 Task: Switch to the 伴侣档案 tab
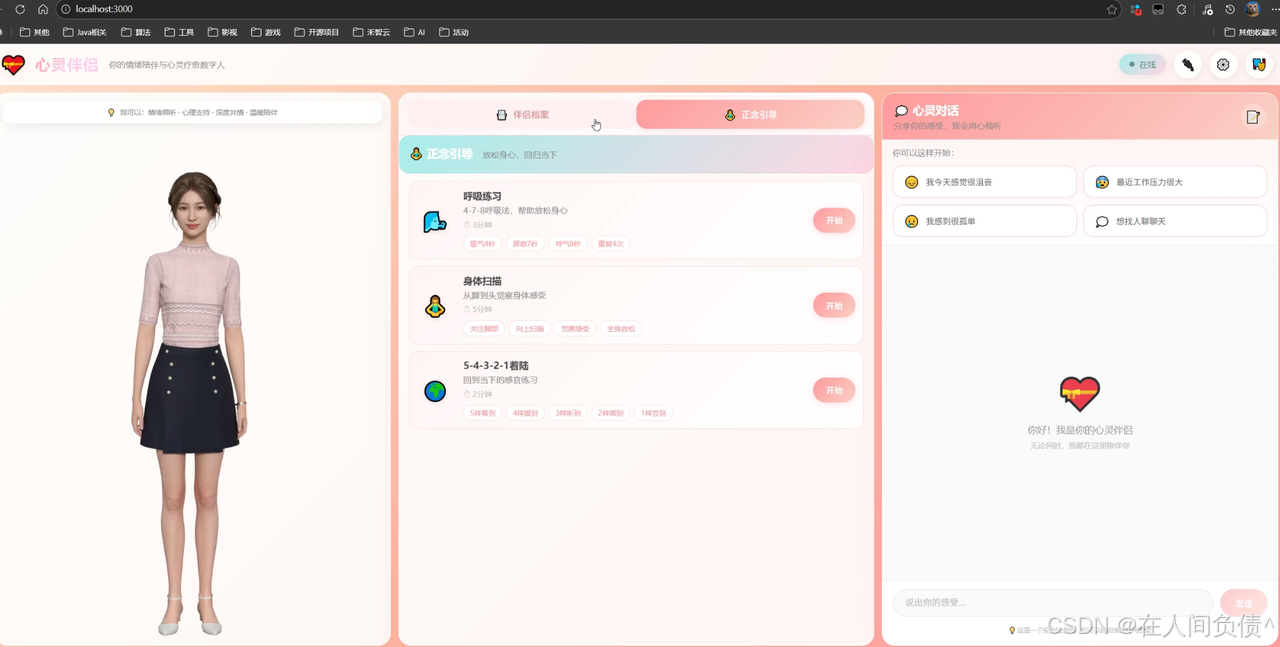(521, 115)
